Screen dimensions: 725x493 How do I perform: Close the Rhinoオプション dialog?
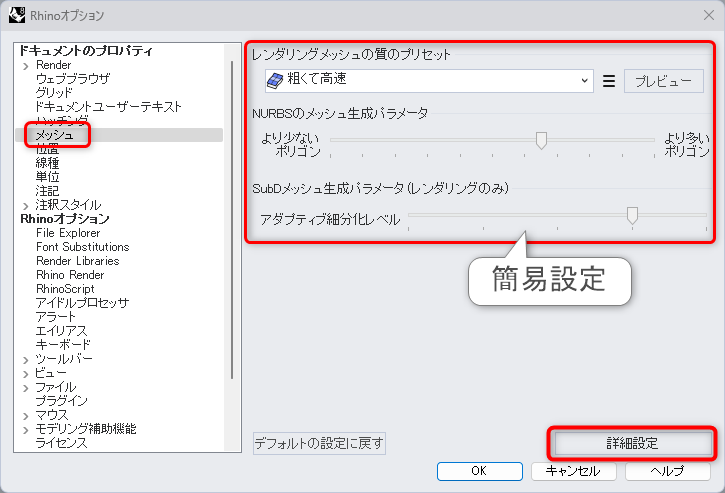709,15
